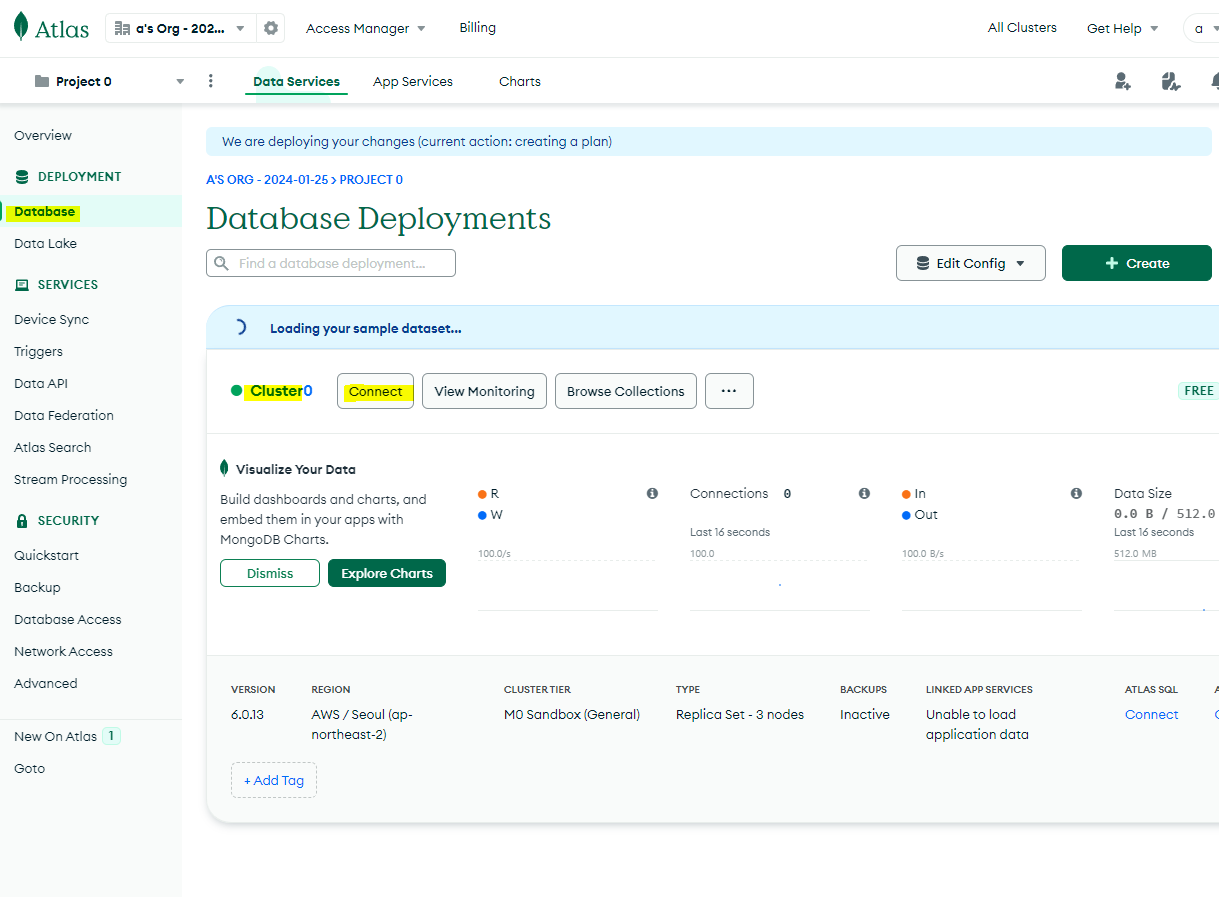Open Goto in the sidebar
Viewport: 1219px width, 897px height.
pos(29,768)
